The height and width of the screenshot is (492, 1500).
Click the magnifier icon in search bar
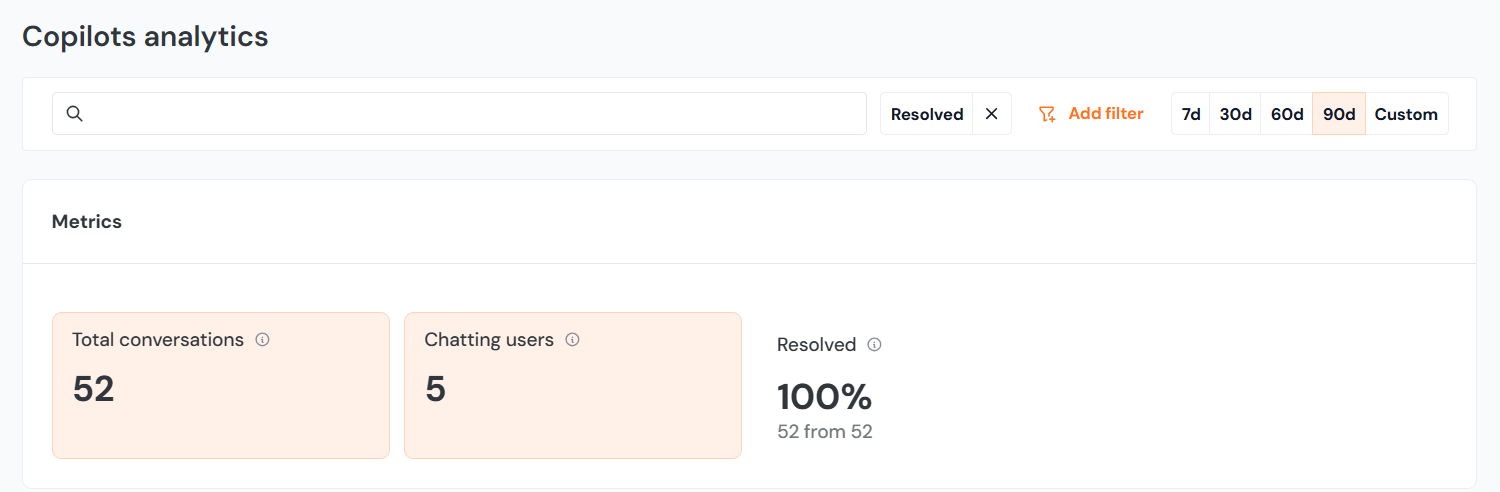(74, 114)
